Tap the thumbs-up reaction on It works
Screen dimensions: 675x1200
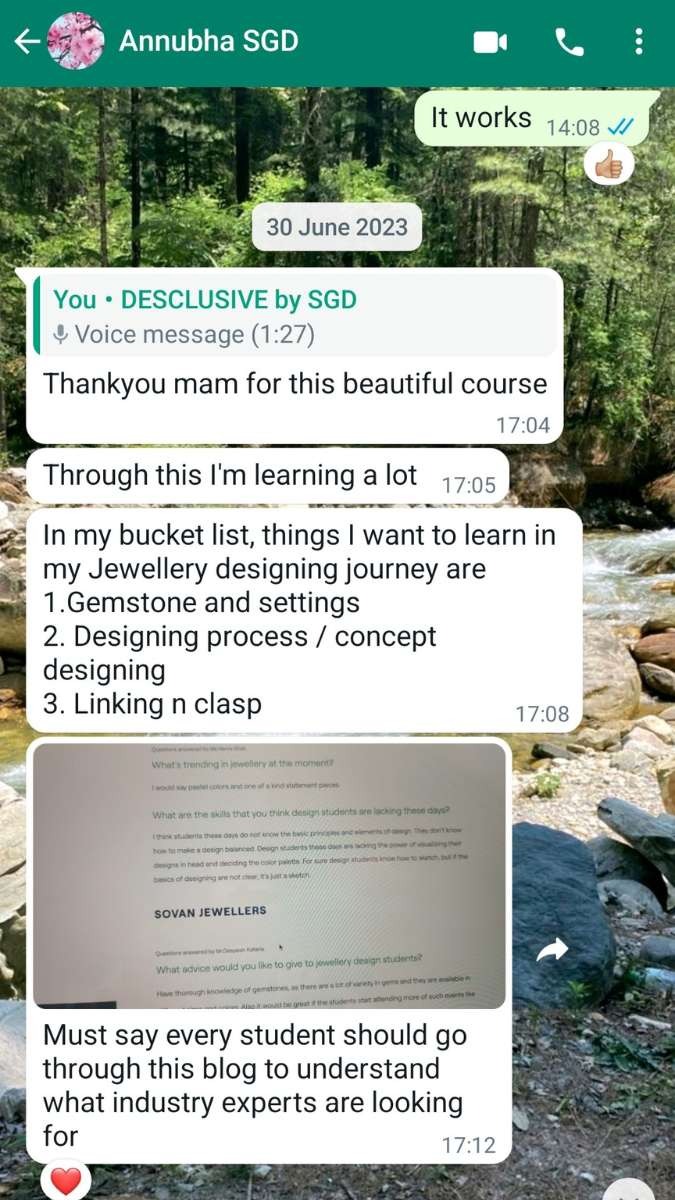(x=609, y=162)
